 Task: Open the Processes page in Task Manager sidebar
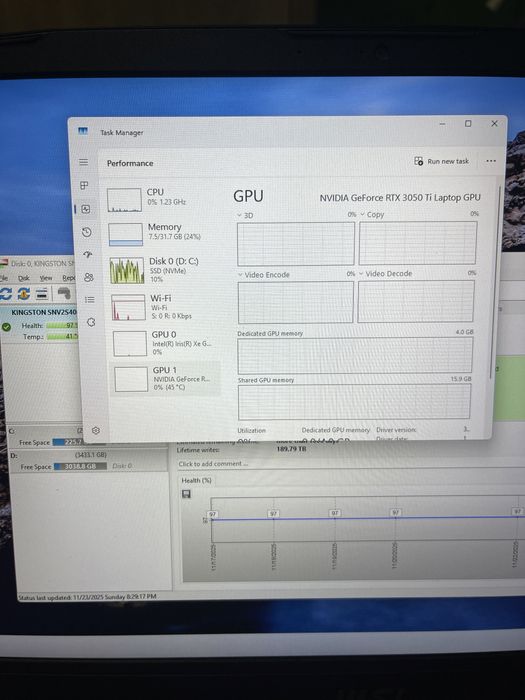(x=84, y=185)
